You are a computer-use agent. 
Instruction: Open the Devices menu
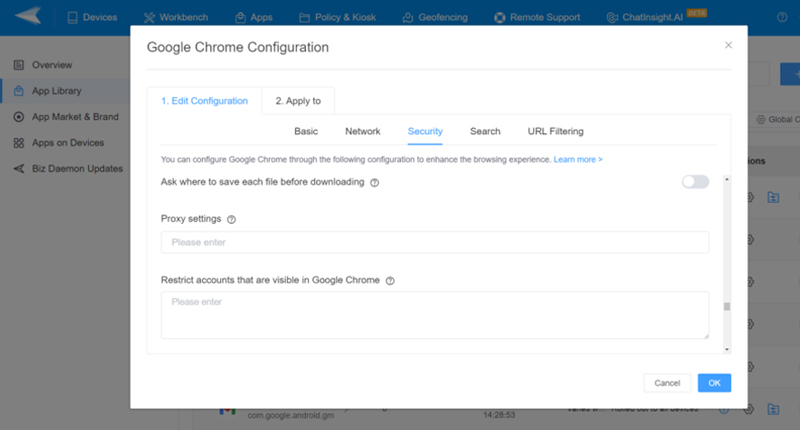pyautogui.click(x=92, y=17)
